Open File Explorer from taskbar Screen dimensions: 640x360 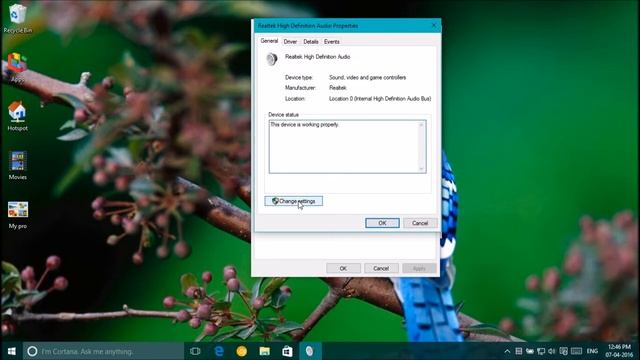point(264,351)
